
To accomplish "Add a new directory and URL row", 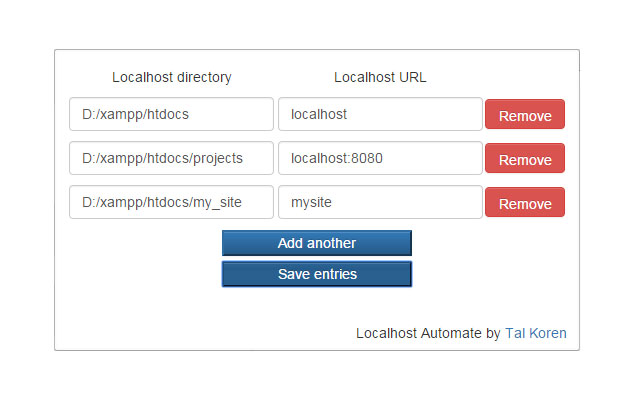I will point(317,243).
